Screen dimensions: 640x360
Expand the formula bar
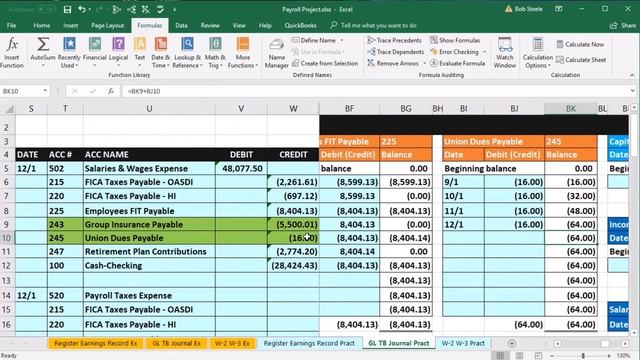click(x=632, y=91)
